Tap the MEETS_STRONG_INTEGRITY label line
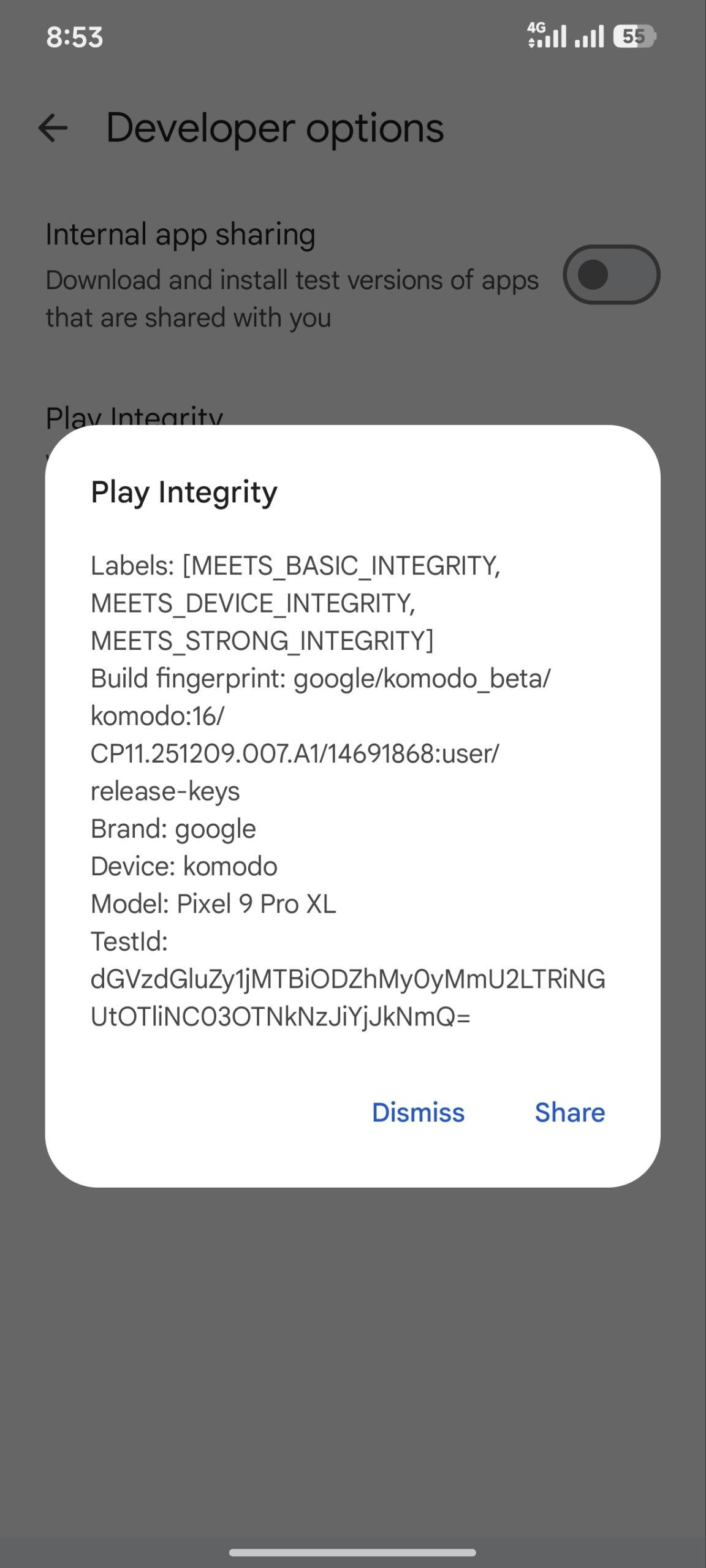 (x=262, y=641)
